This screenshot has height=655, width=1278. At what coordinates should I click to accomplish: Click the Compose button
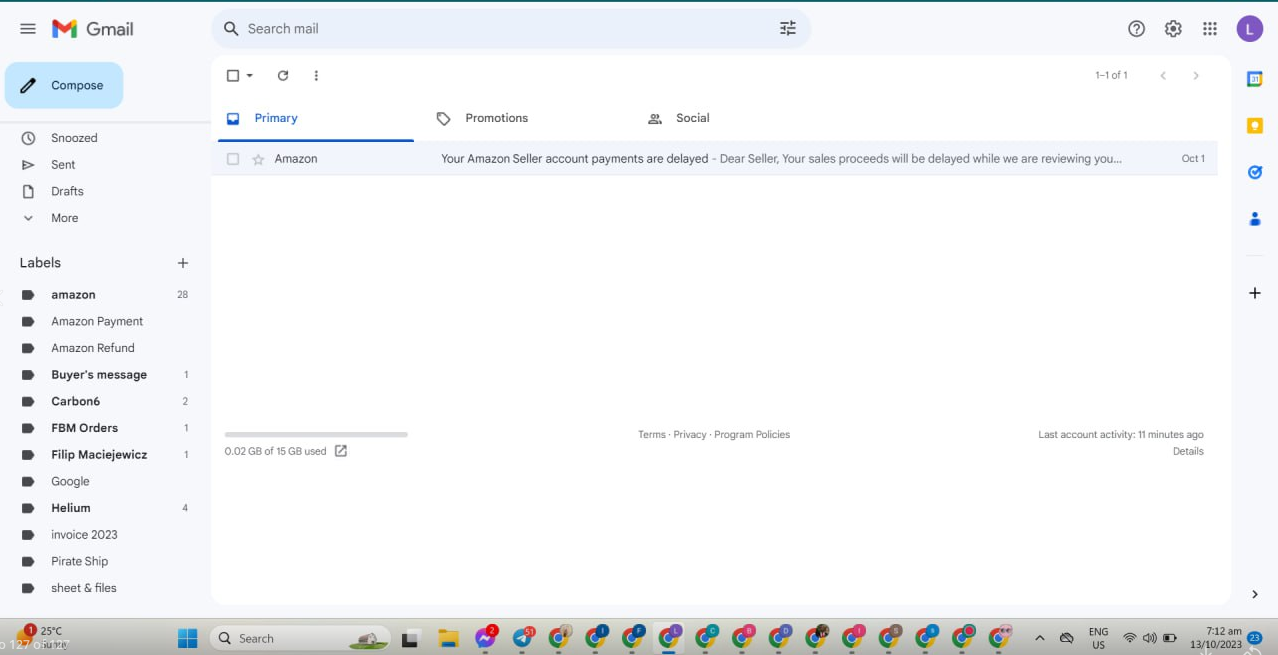pyautogui.click(x=64, y=86)
